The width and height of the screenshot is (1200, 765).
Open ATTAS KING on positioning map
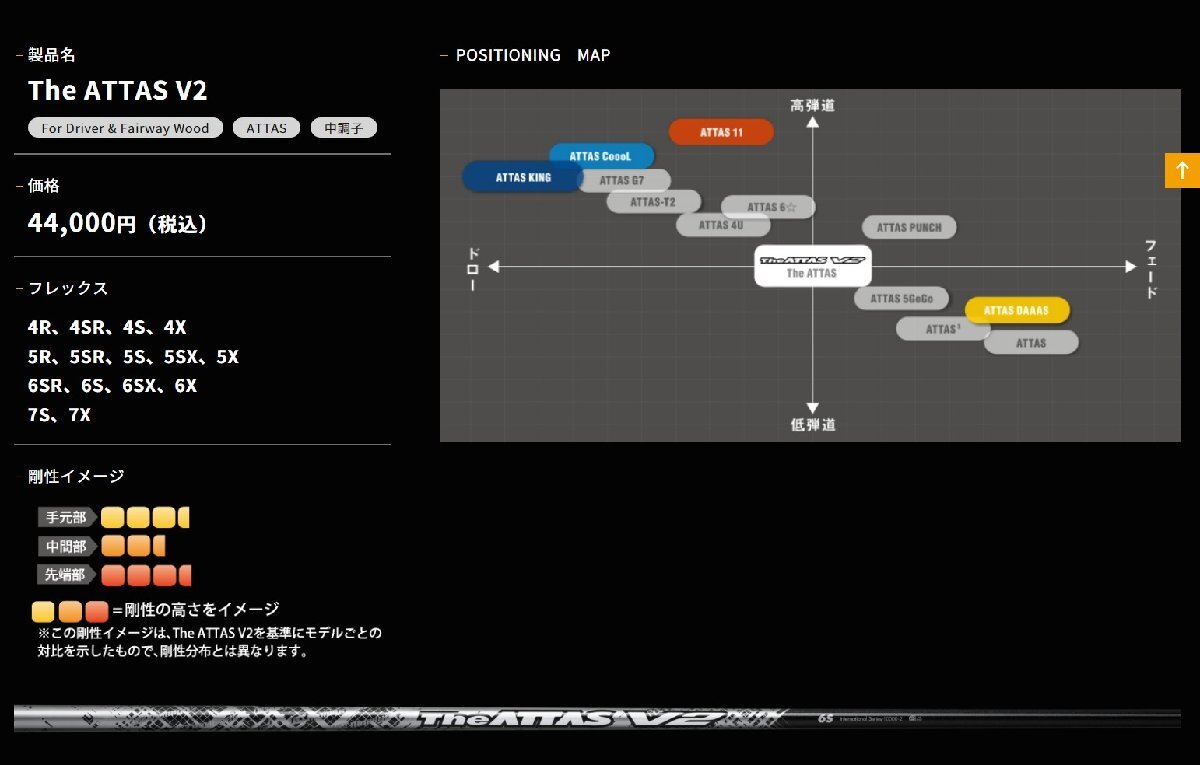(x=522, y=177)
